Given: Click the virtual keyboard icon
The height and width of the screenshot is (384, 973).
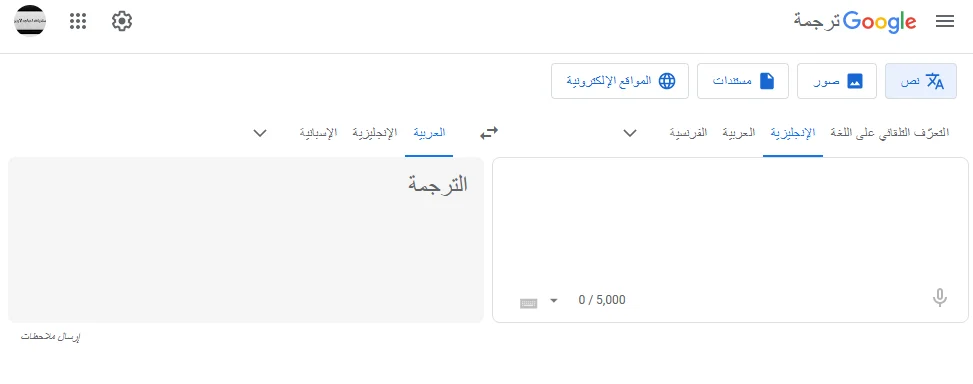Looking at the screenshot, I should pos(528,303).
